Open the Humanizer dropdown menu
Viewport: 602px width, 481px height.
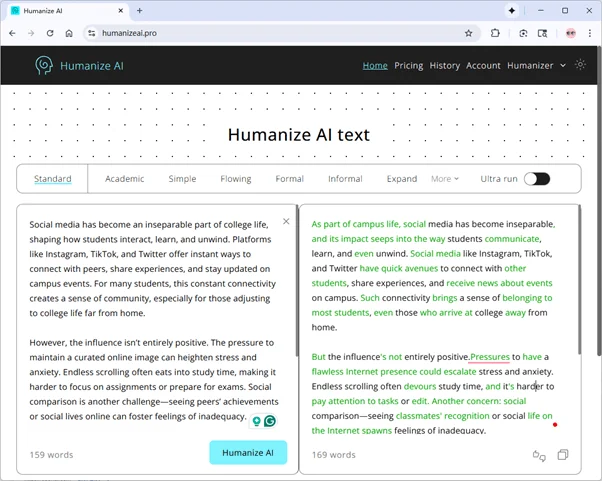(535, 66)
